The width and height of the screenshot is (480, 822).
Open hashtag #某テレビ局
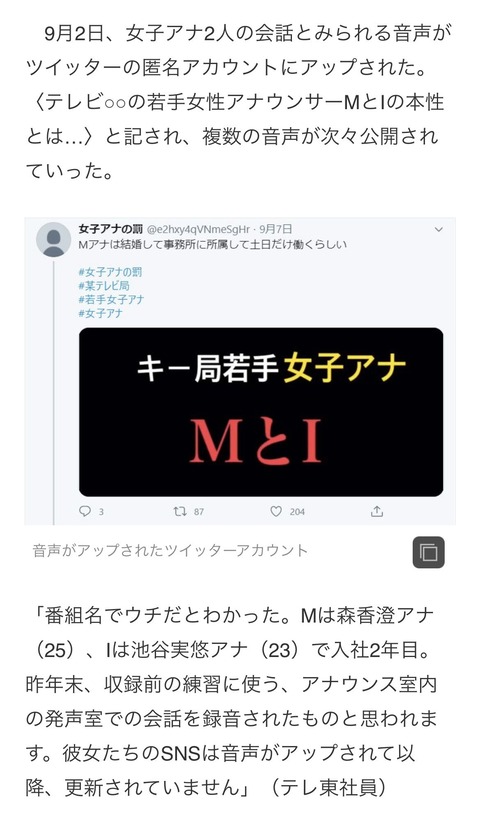pyautogui.click(x=104, y=286)
